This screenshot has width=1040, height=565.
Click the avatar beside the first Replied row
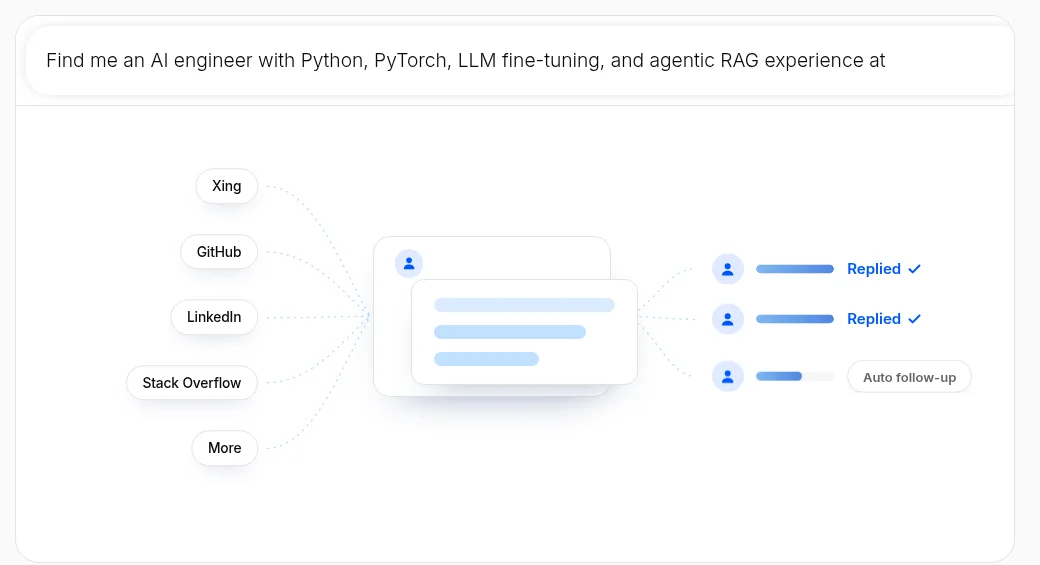click(x=728, y=269)
